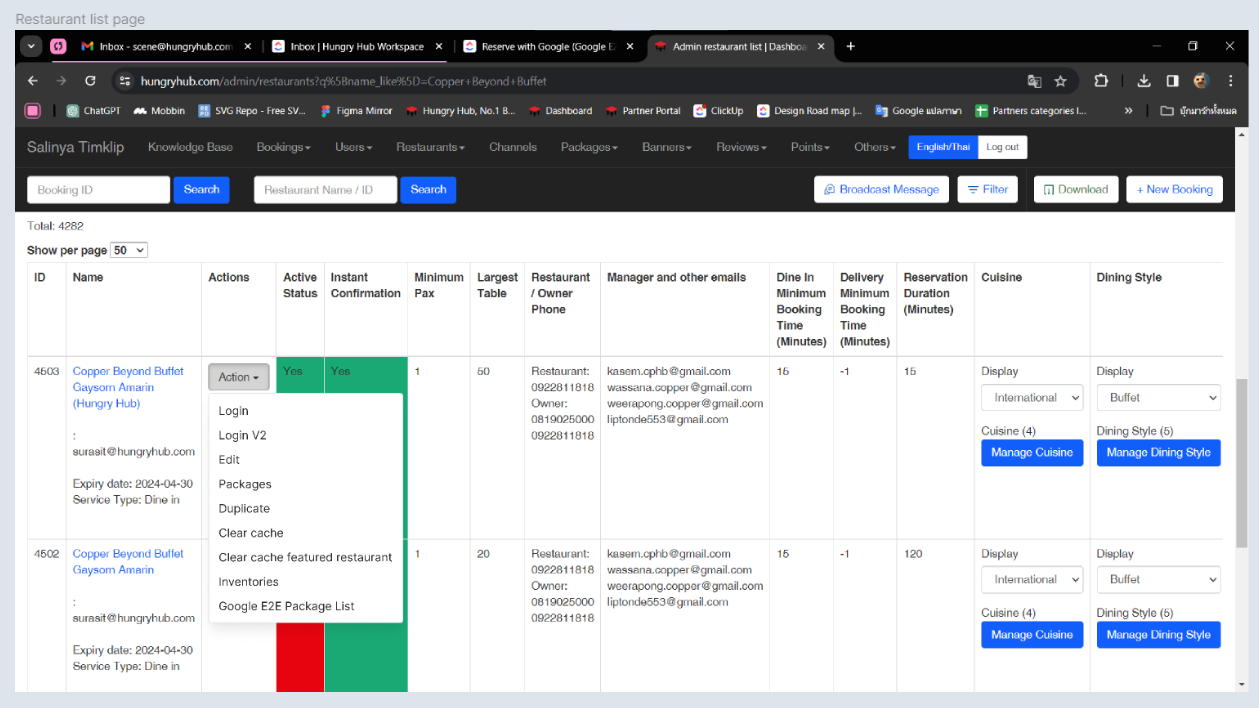Choose Google E2E Package List option
This screenshot has width=1259, height=708.
point(287,606)
